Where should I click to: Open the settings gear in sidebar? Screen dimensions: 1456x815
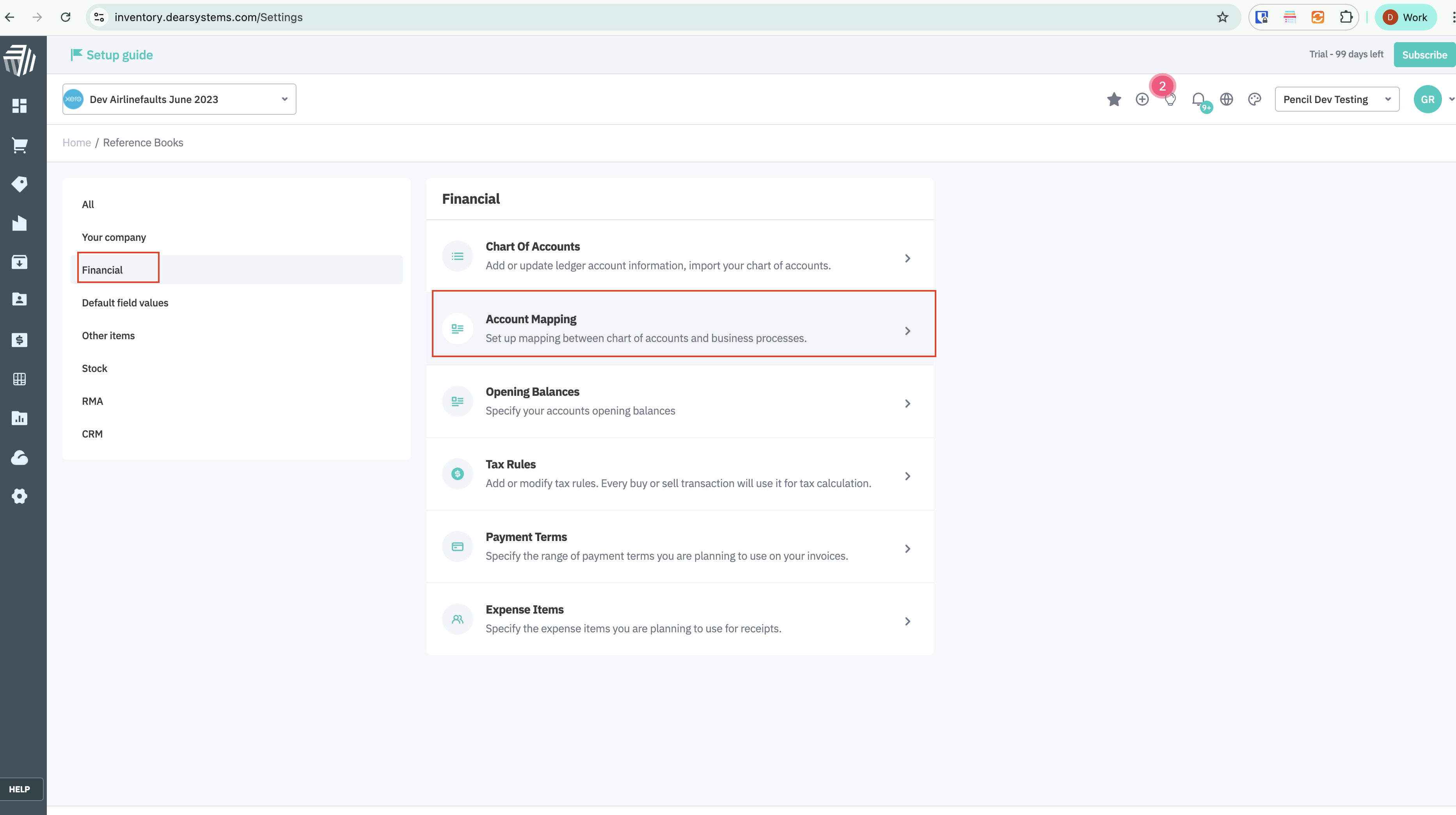19,496
